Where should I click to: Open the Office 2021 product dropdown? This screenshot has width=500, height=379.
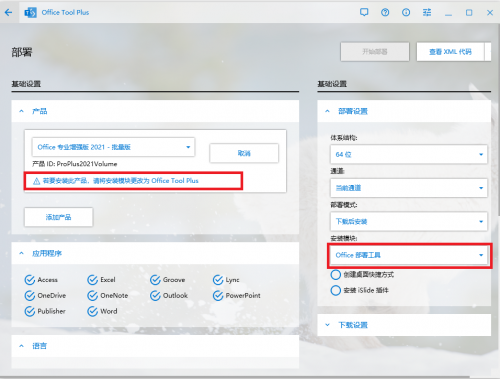tap(113, 147)
